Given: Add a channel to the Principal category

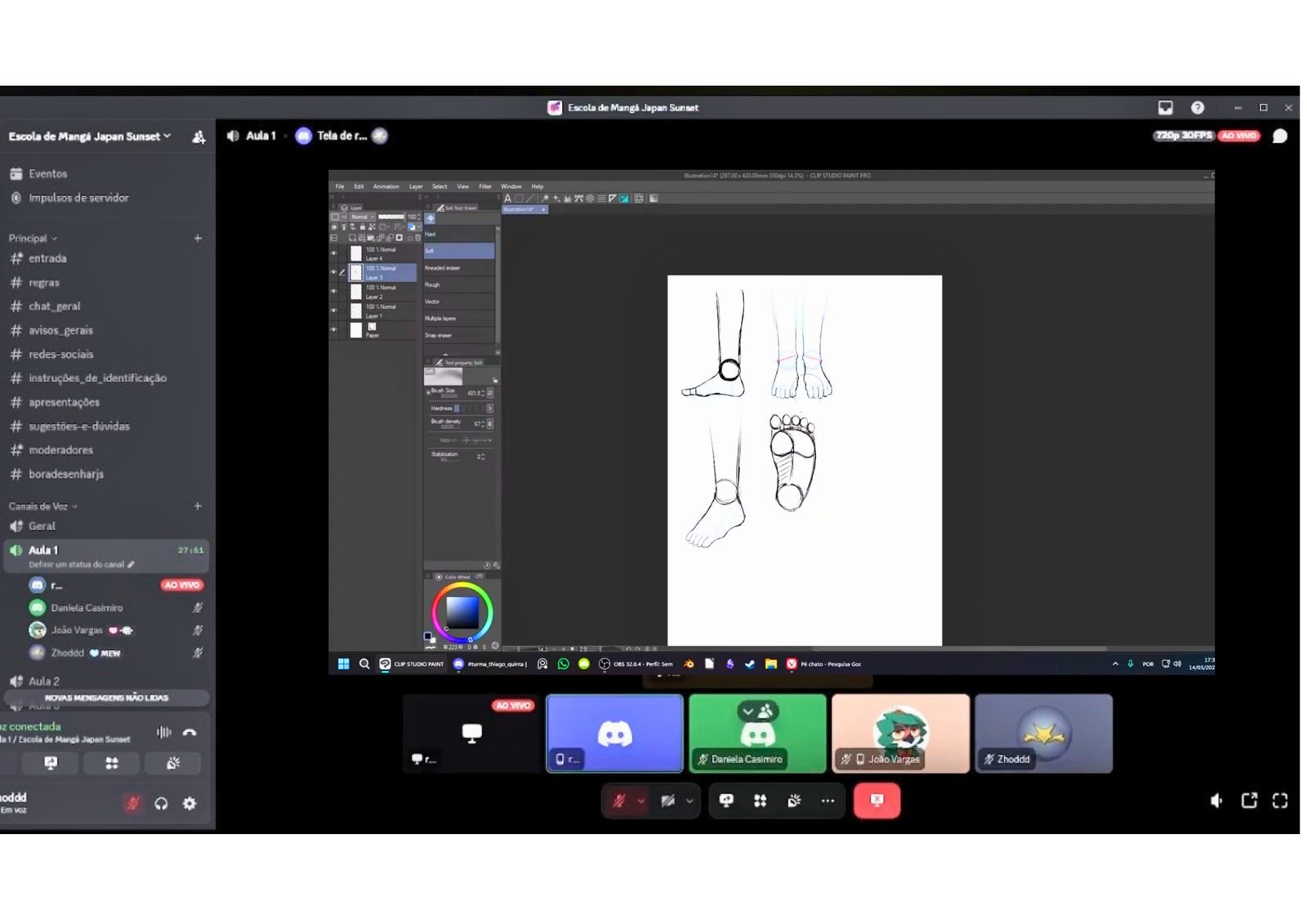Looking at the screenshot, I should click(x=198, y=239).
